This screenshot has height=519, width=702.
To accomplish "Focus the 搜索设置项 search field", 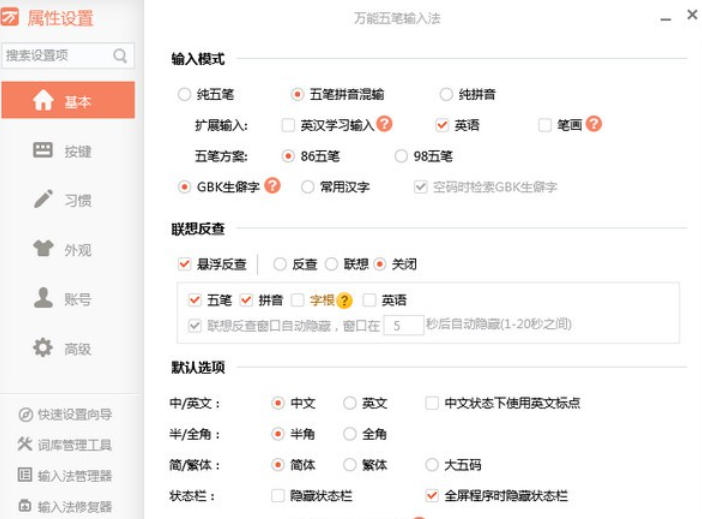I will [x=68, y=56].
